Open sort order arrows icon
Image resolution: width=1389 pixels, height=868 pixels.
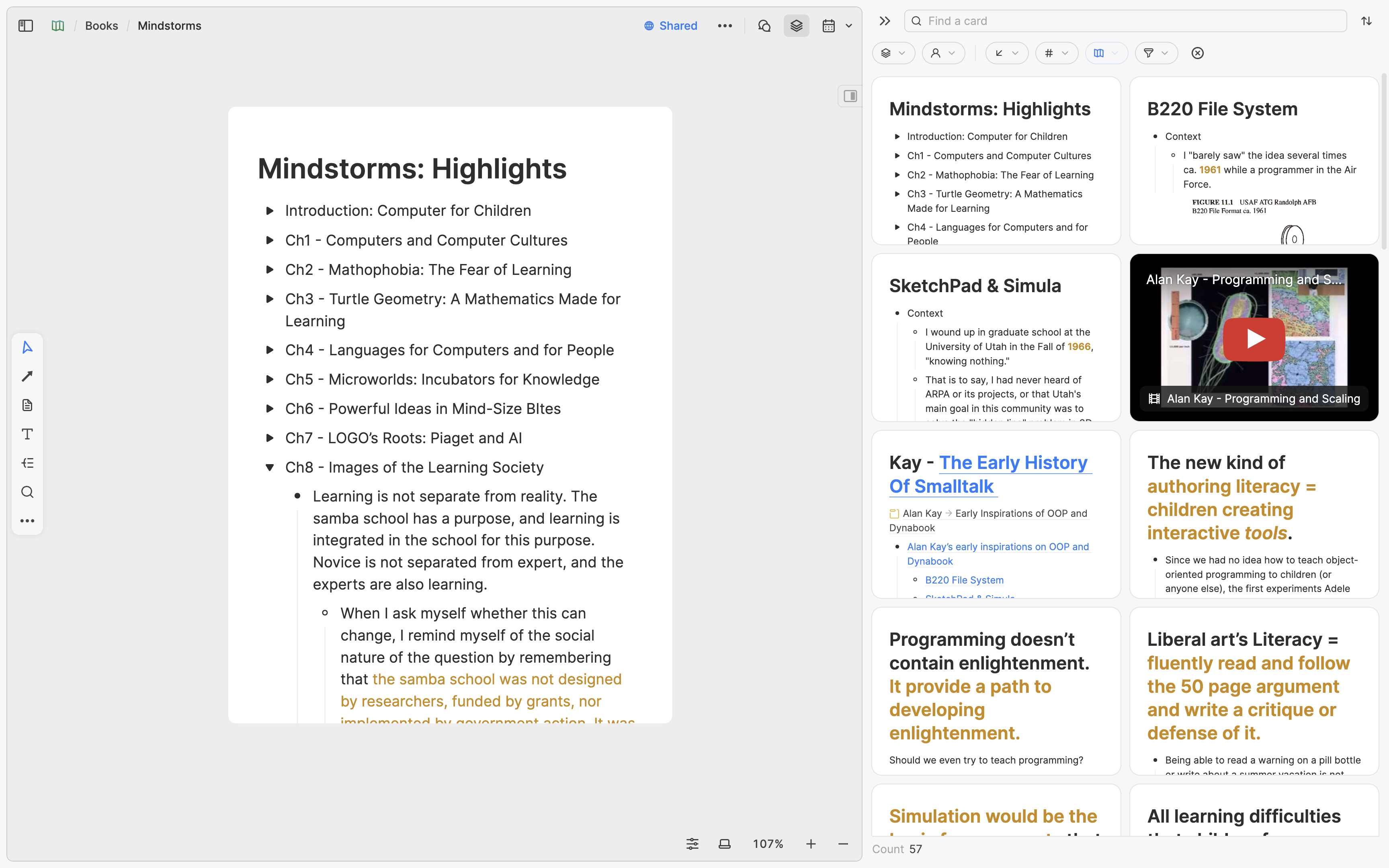(x=1366, y=21)
